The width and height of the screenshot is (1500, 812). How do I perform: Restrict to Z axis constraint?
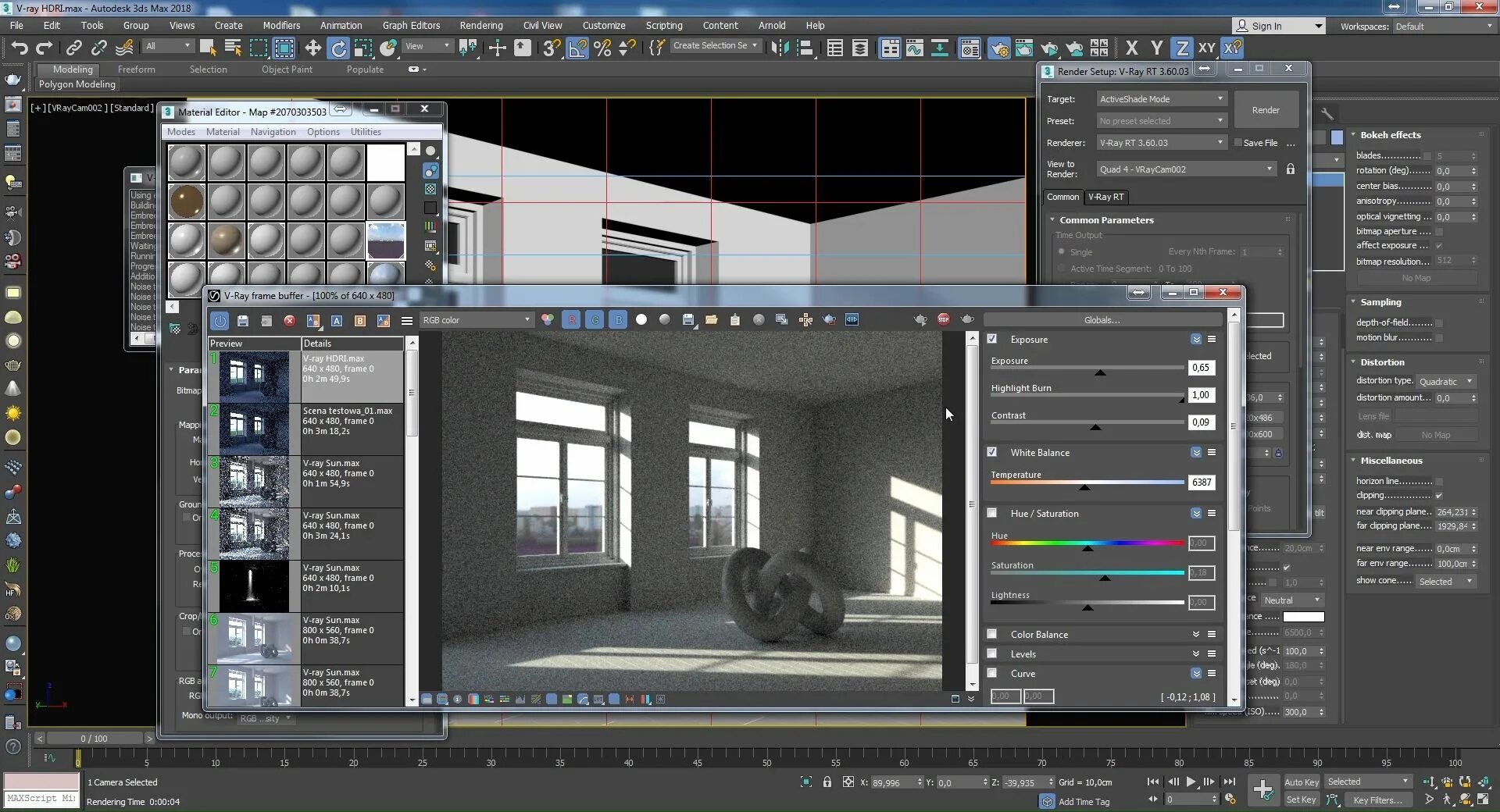click(1182, 48)
